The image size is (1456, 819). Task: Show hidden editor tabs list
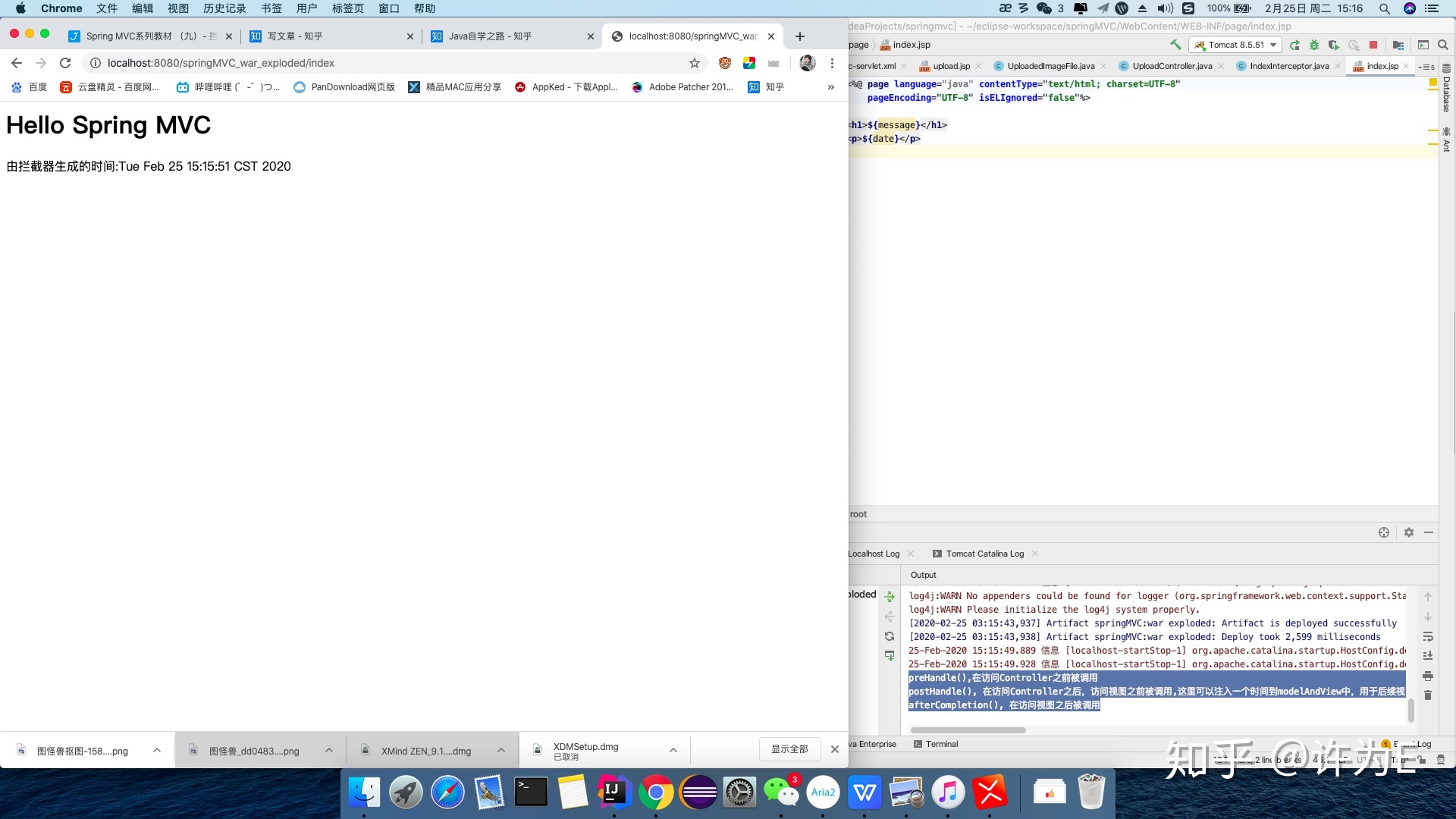[1426, 67]
